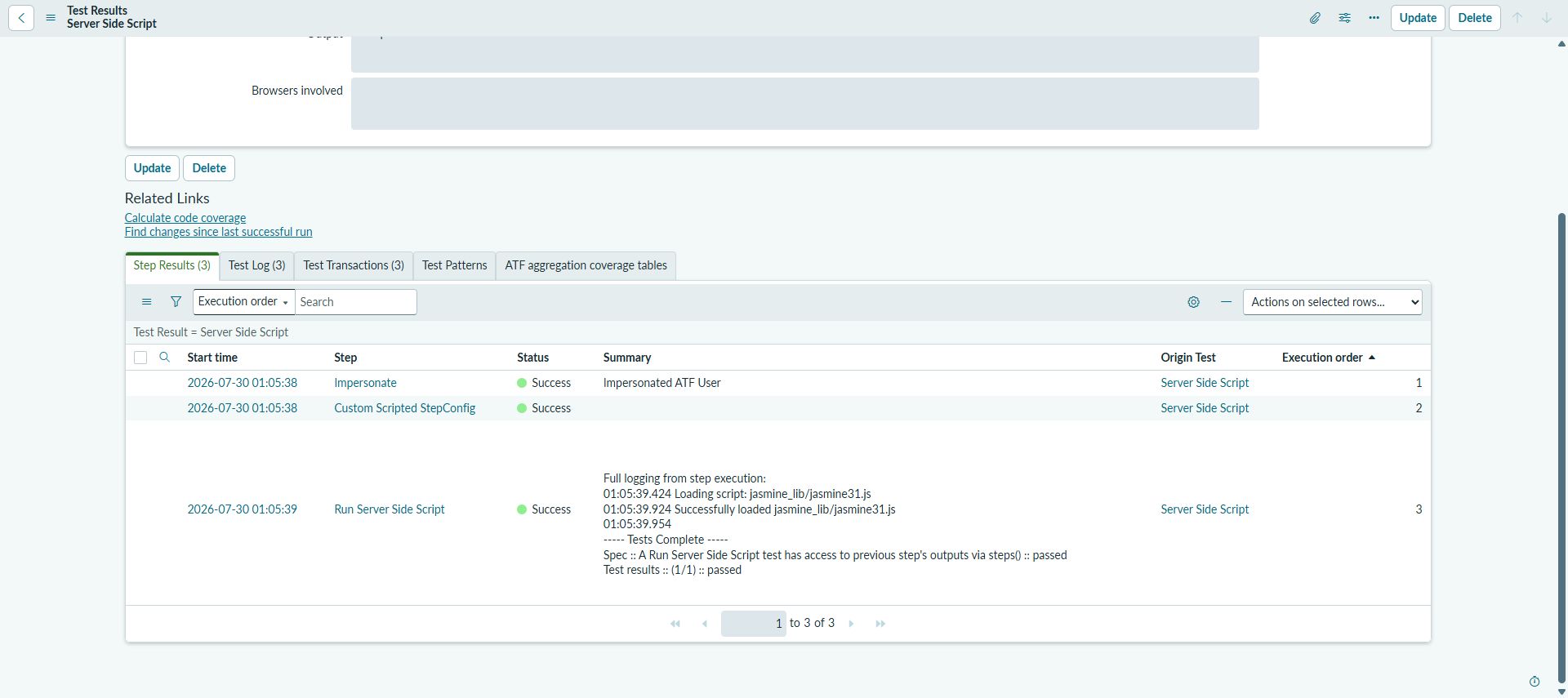This screenshot has width=1568, height=698.
Task: Switch to the Test Log tab
Action: tap(256, 265)
